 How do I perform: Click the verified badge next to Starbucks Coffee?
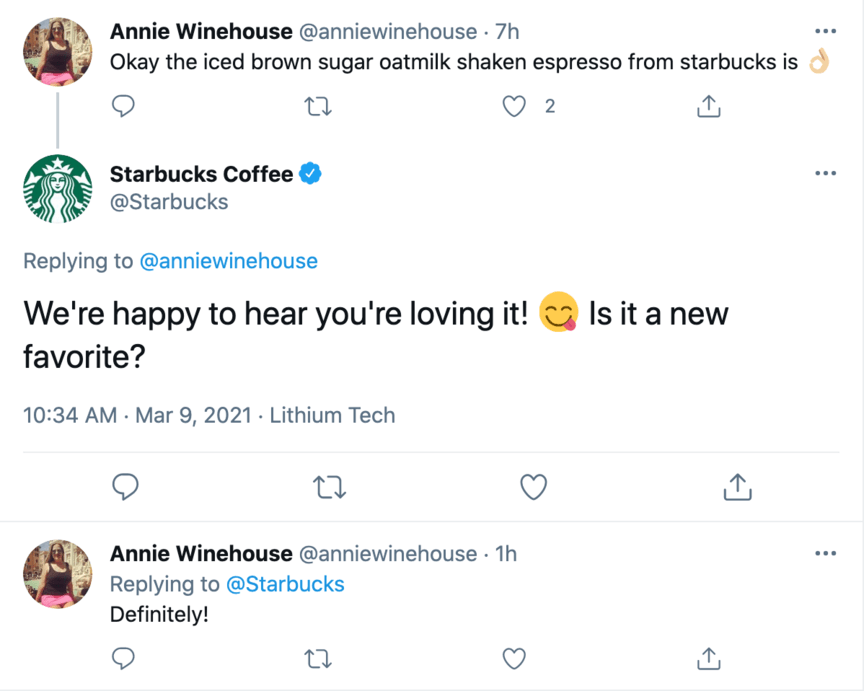(x=309, y=173)
